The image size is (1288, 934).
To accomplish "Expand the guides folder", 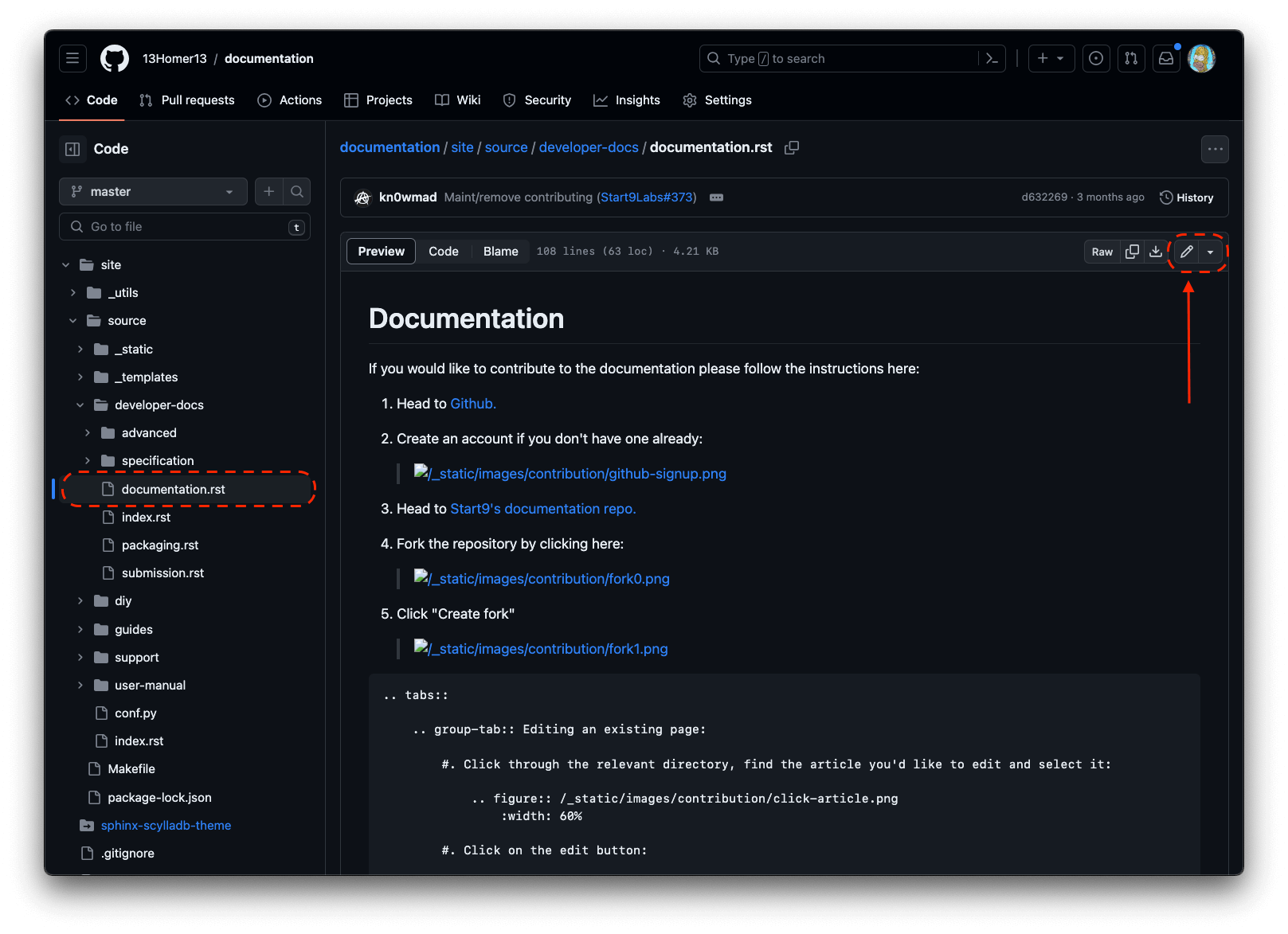I will (x=80, y=630).
